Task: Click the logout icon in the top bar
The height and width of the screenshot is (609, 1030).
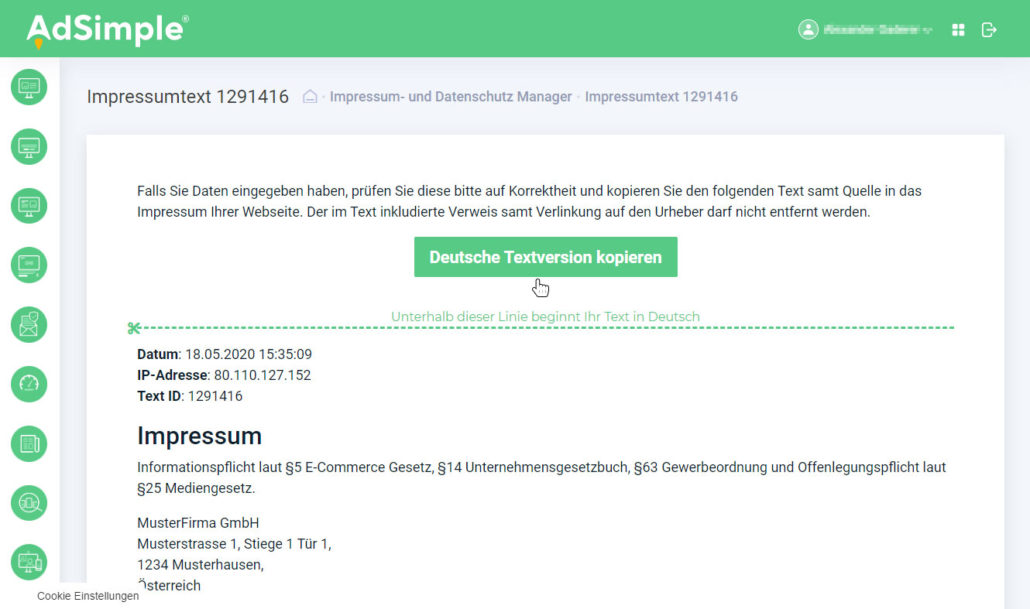Action: click(x=989, y=29)
